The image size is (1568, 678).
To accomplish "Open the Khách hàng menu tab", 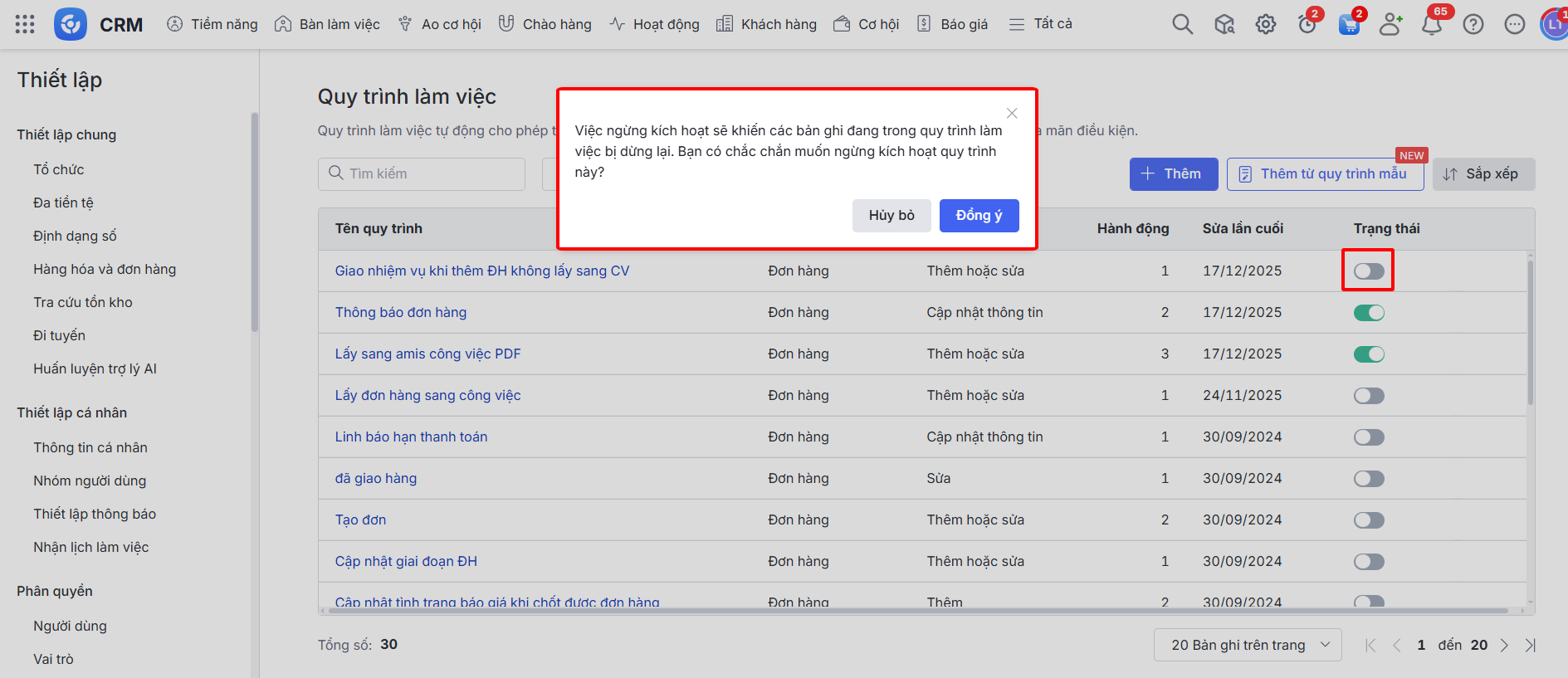I will 766,24.
